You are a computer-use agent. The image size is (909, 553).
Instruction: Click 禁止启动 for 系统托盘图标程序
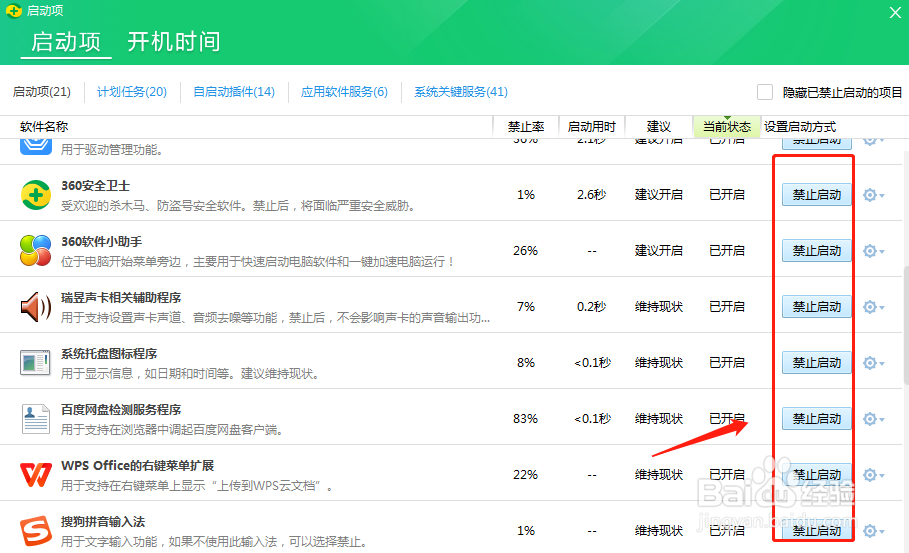click(x=816, y=363)
